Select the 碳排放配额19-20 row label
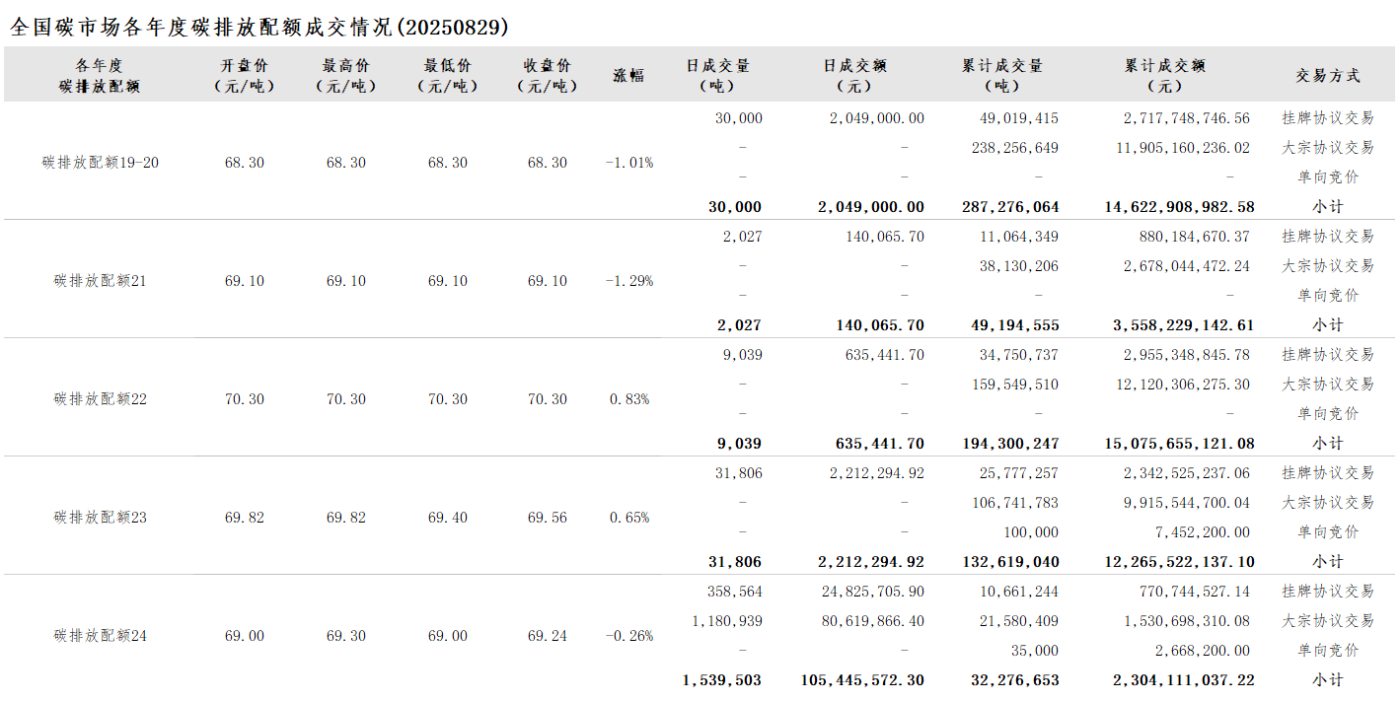The height and width of the screenshot is (701, 1400). (100, 162)
